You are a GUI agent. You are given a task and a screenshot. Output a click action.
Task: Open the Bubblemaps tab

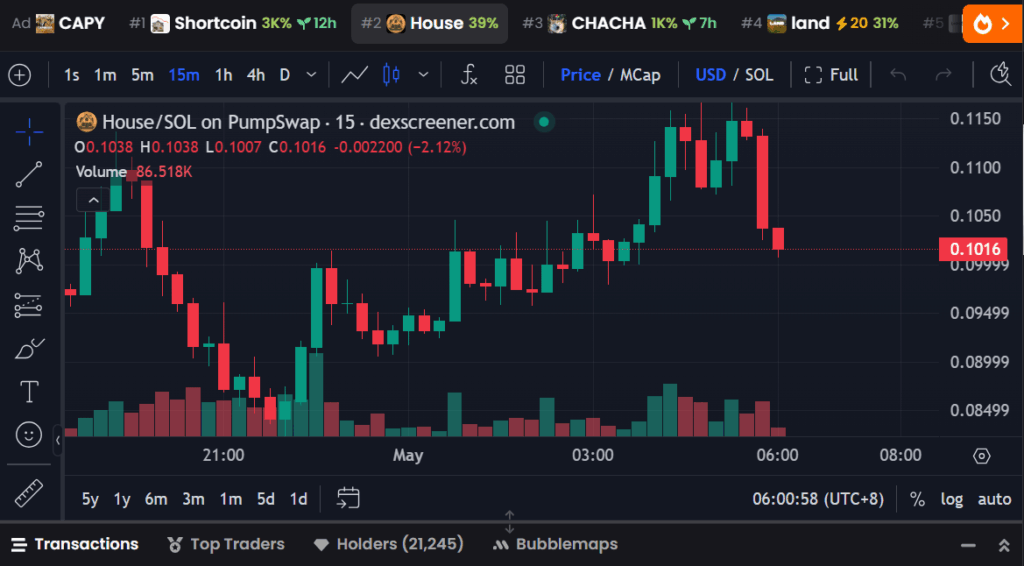(556, 544)
